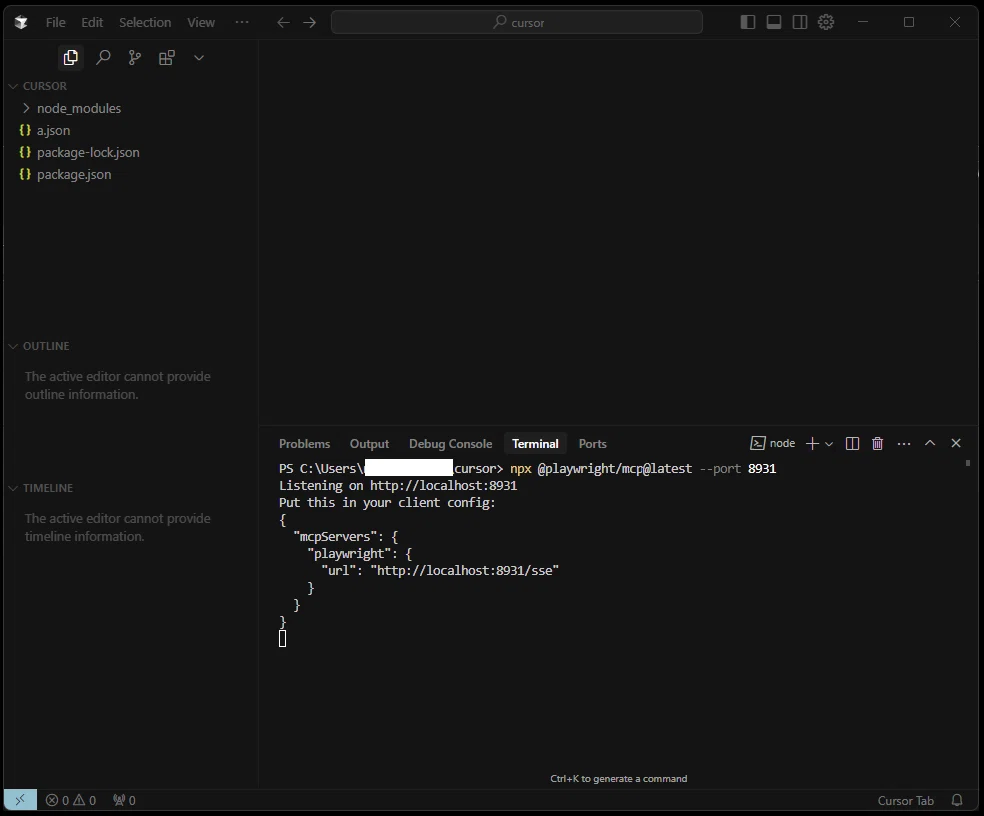Open the remote window status icon
The width and height of the screenshot is (984, 816).
(x=20, y=800)
